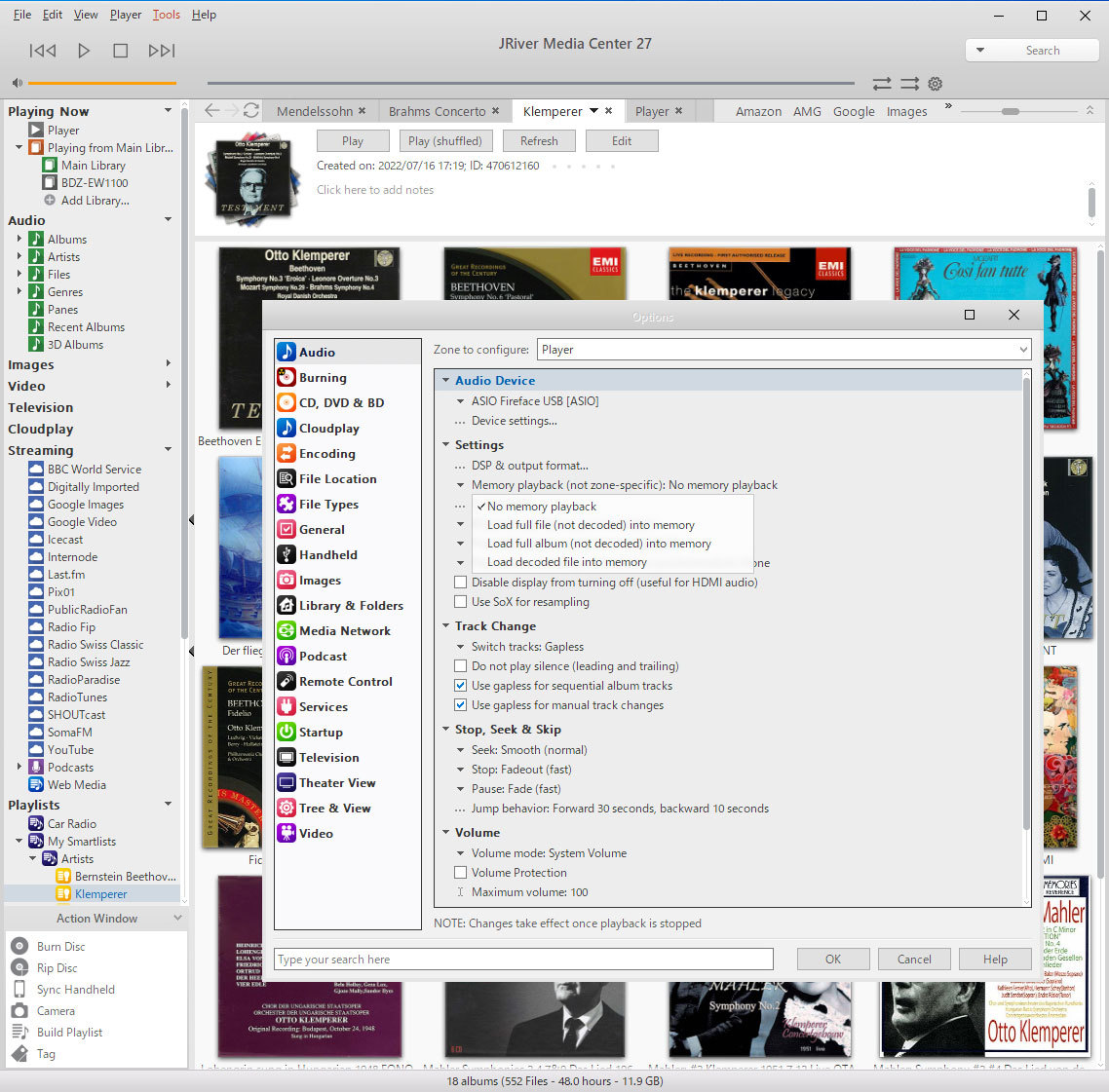Click the Theater View icon
This screenshot has width=1109, height=1092.
click(287, 783)
